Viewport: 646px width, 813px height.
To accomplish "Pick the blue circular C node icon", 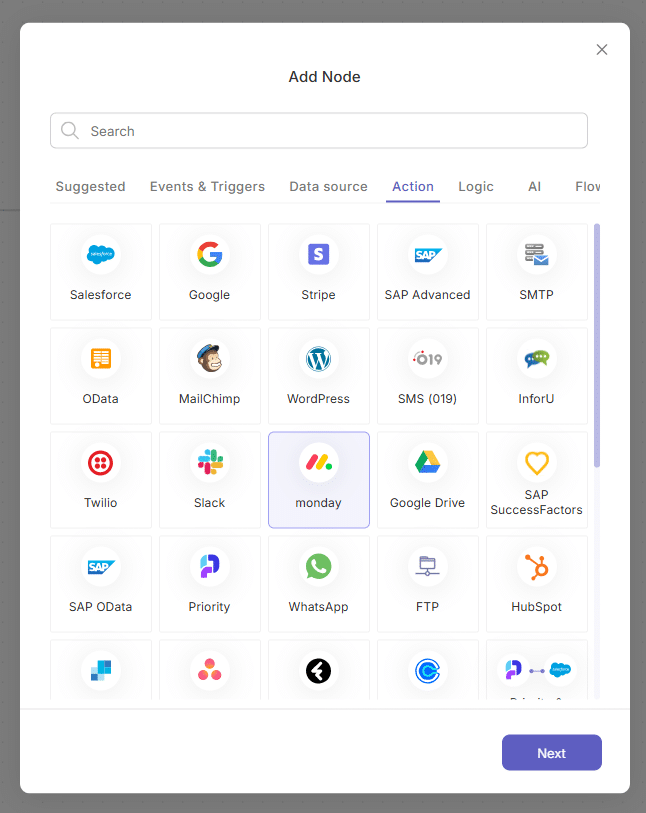I will tap(428, 670).
